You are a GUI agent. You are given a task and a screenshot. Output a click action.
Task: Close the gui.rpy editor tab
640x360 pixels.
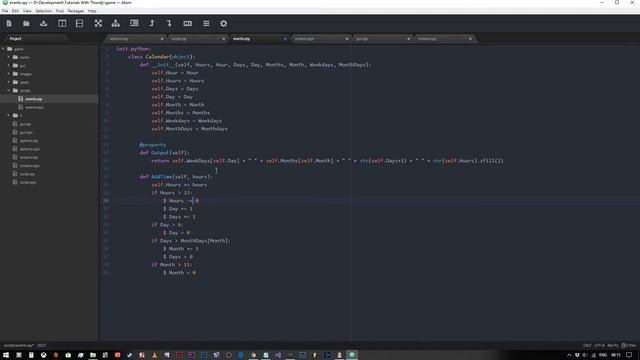click(x=409, y=39)
